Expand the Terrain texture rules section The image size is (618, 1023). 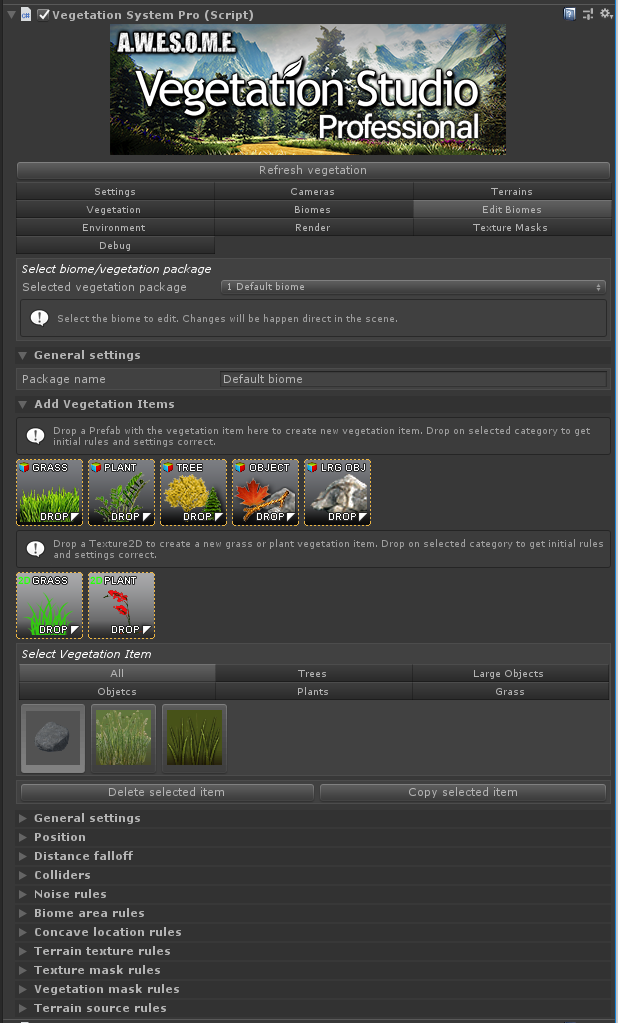(x=23, y=951)
